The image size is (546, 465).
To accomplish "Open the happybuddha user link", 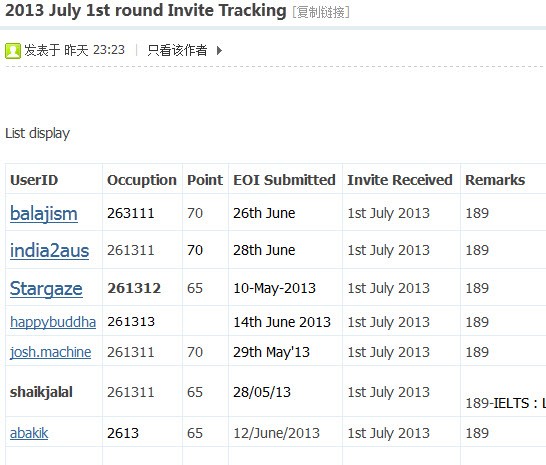I will 53,322.
